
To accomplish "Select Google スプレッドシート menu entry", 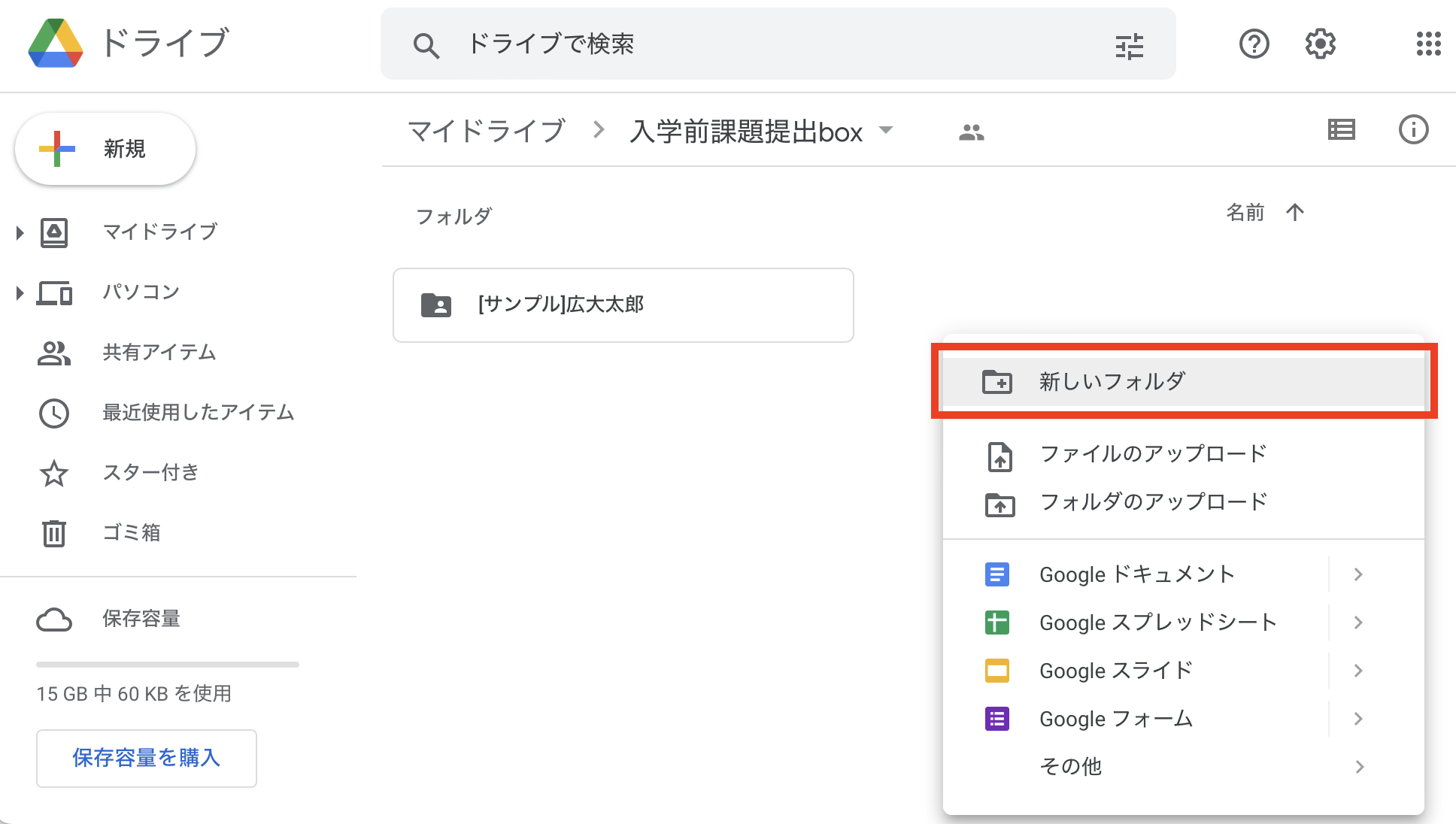I will coord(1184,623).
